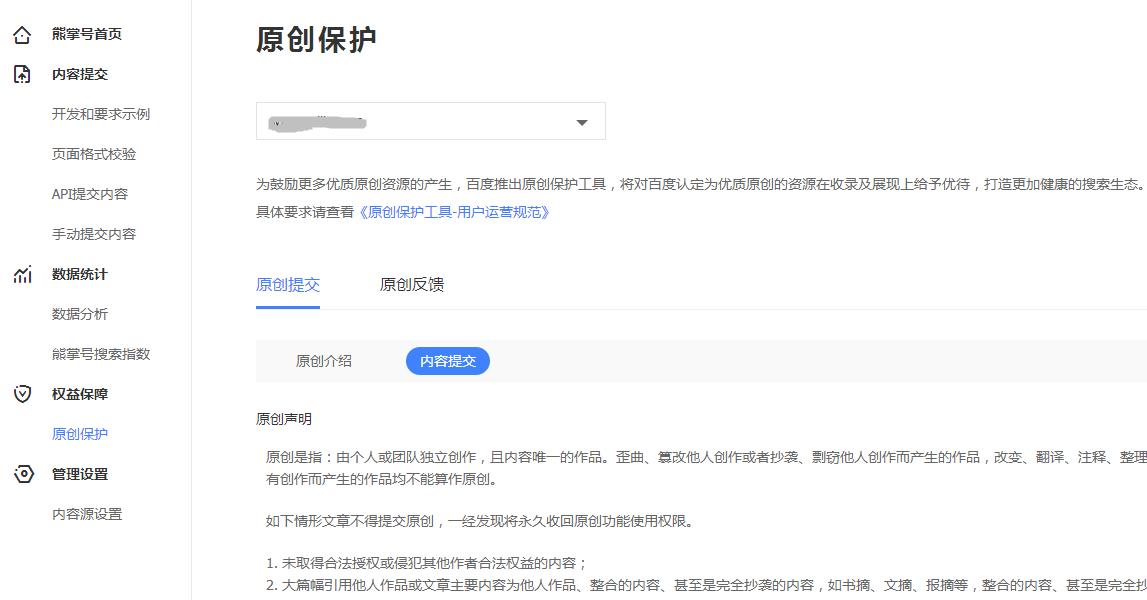The image size is (1147, 600).
Task: Click the blue 内容提交 button
Action: [x=447, y=362]
